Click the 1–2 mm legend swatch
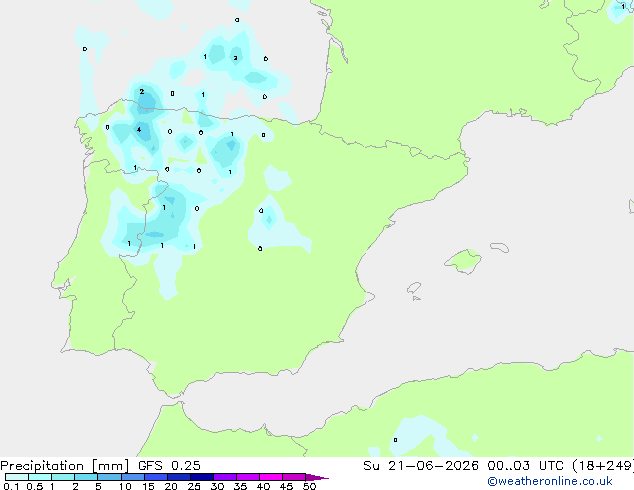Viewport: 634px width, 490px height. pos(63,477)
